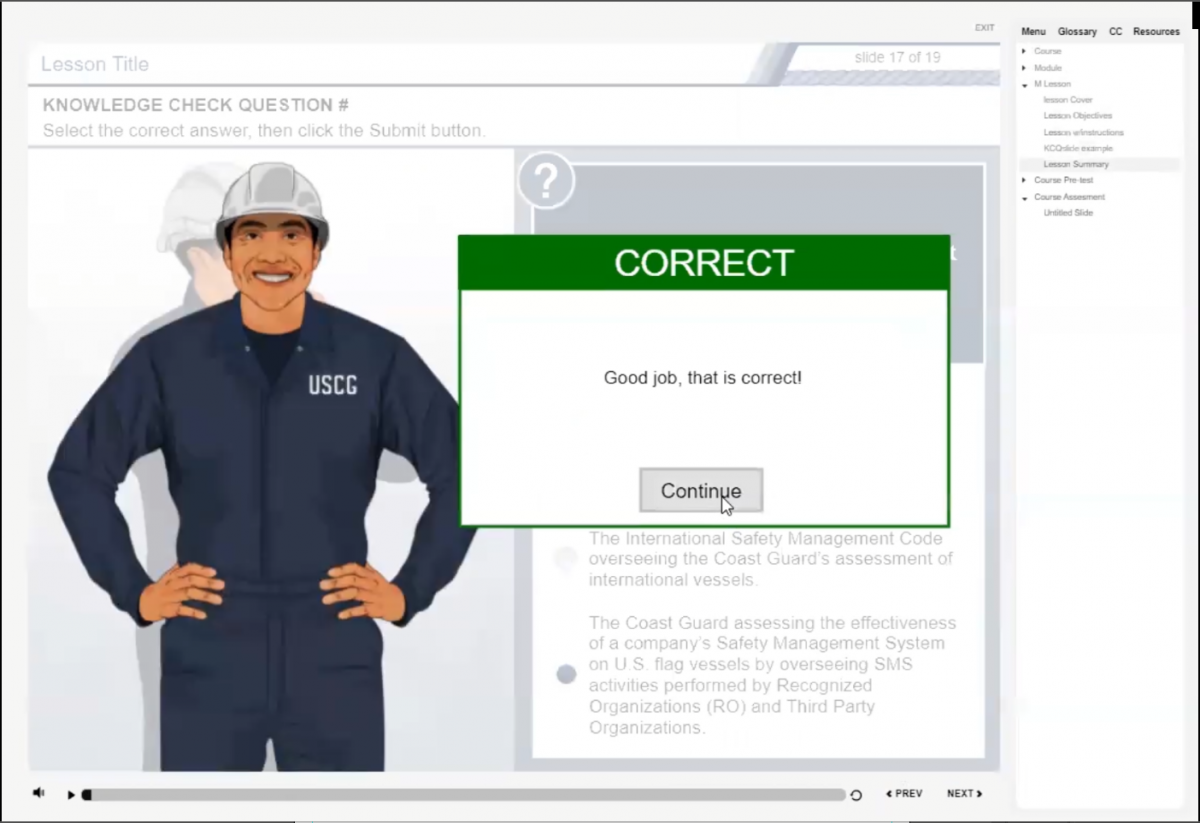Open Lesson Objectives slide in menu

click(1077, 116)
